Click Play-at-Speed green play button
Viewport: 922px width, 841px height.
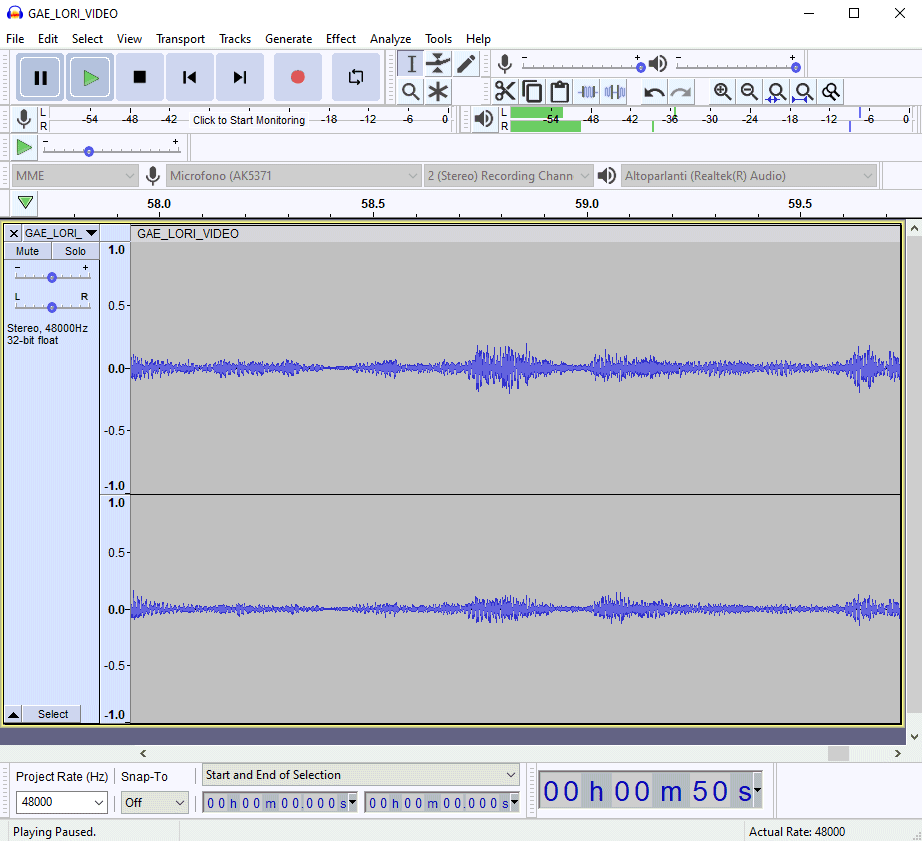tap(24, 147)
